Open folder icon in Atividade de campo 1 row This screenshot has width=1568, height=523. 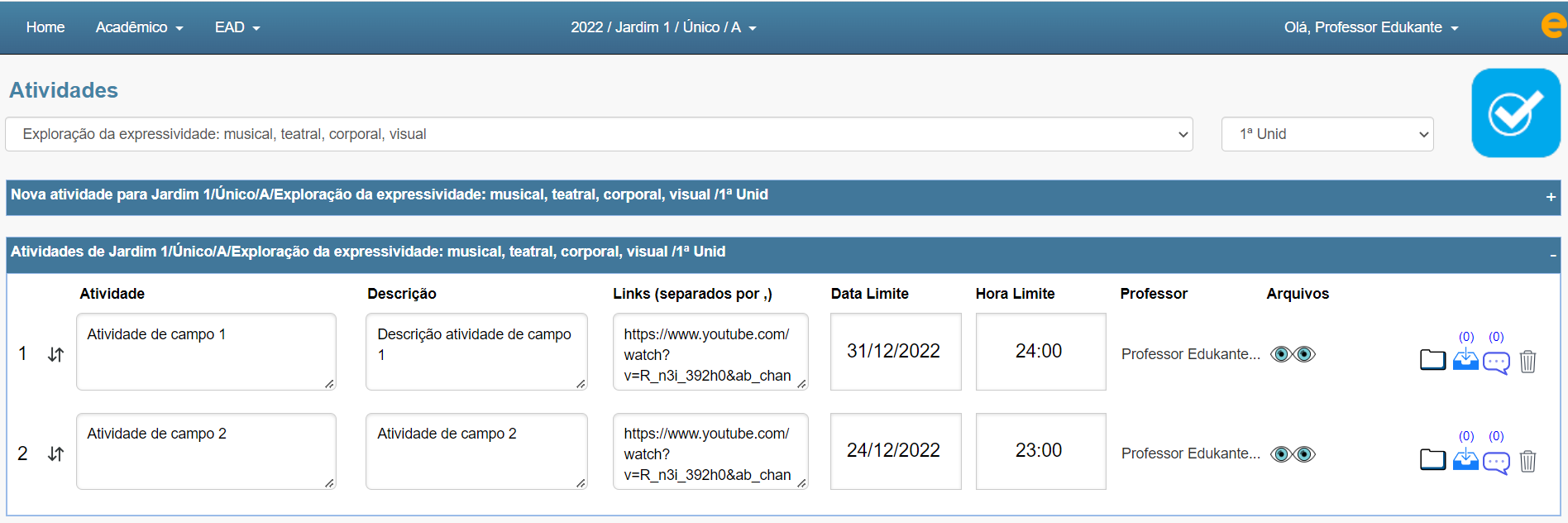(1432, 360)
